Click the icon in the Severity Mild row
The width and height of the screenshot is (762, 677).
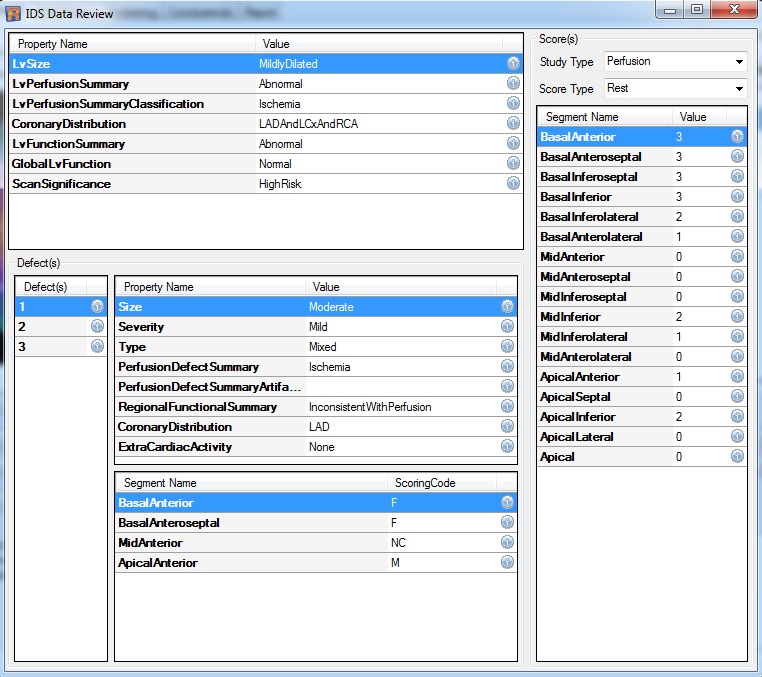pyautogui.click(x=508, y=327)
